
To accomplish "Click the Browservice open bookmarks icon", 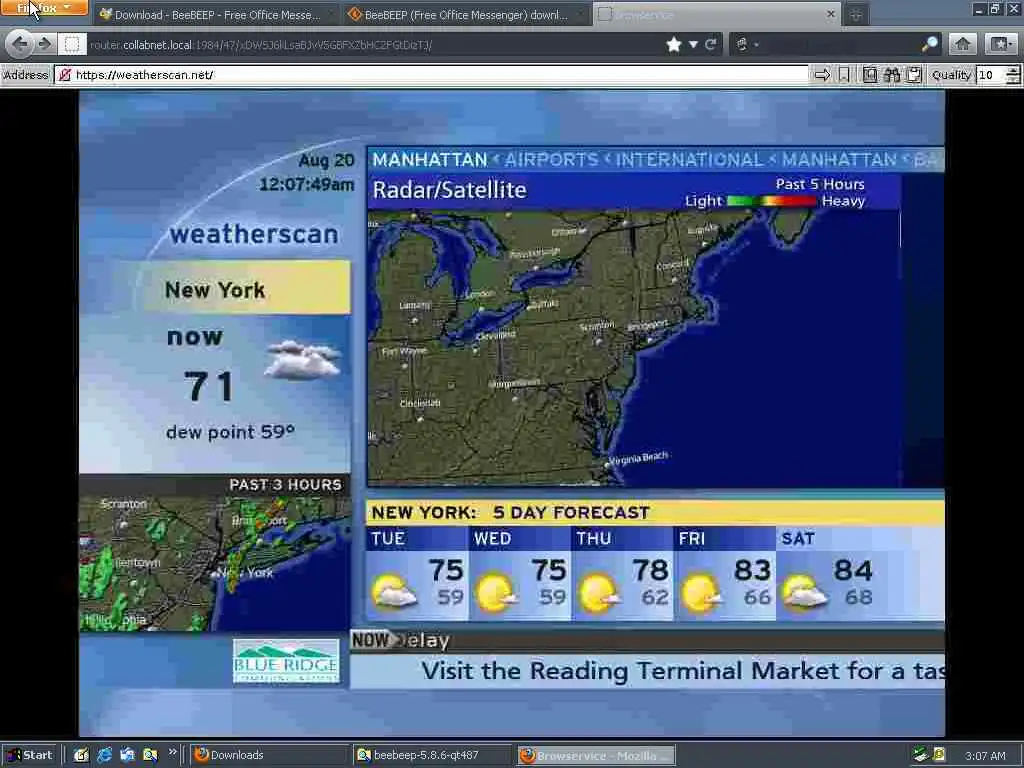I will 870,75.
